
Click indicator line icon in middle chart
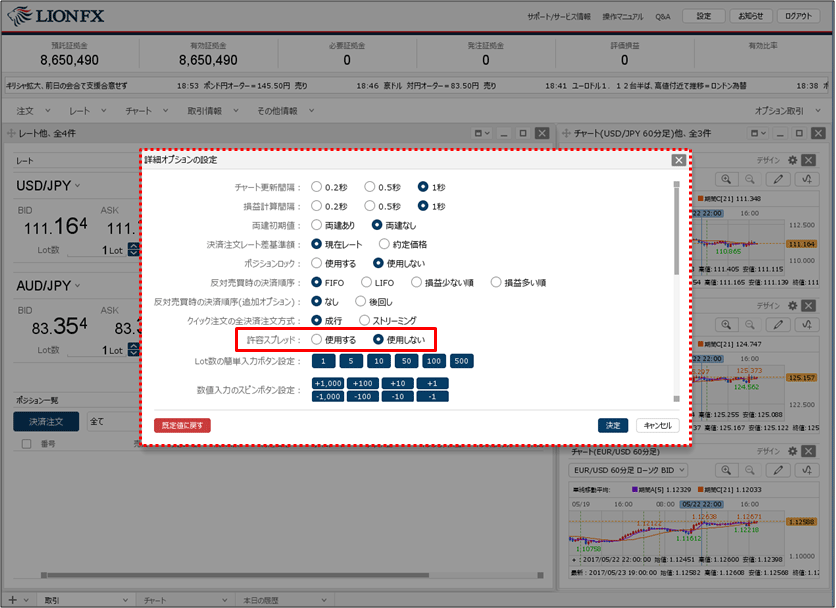click(x=807, y=324)
